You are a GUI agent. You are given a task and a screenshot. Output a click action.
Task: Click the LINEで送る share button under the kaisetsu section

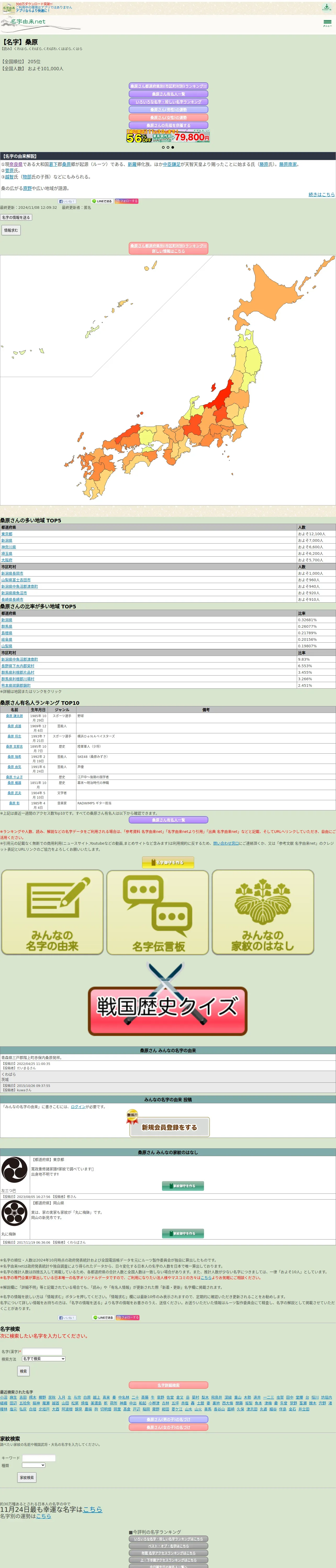(102, 201)
